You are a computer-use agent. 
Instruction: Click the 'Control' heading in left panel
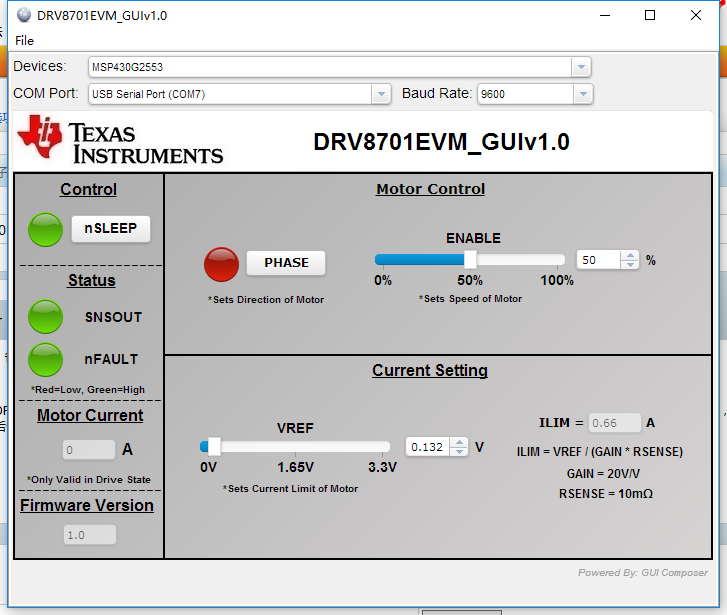point(88,189)
